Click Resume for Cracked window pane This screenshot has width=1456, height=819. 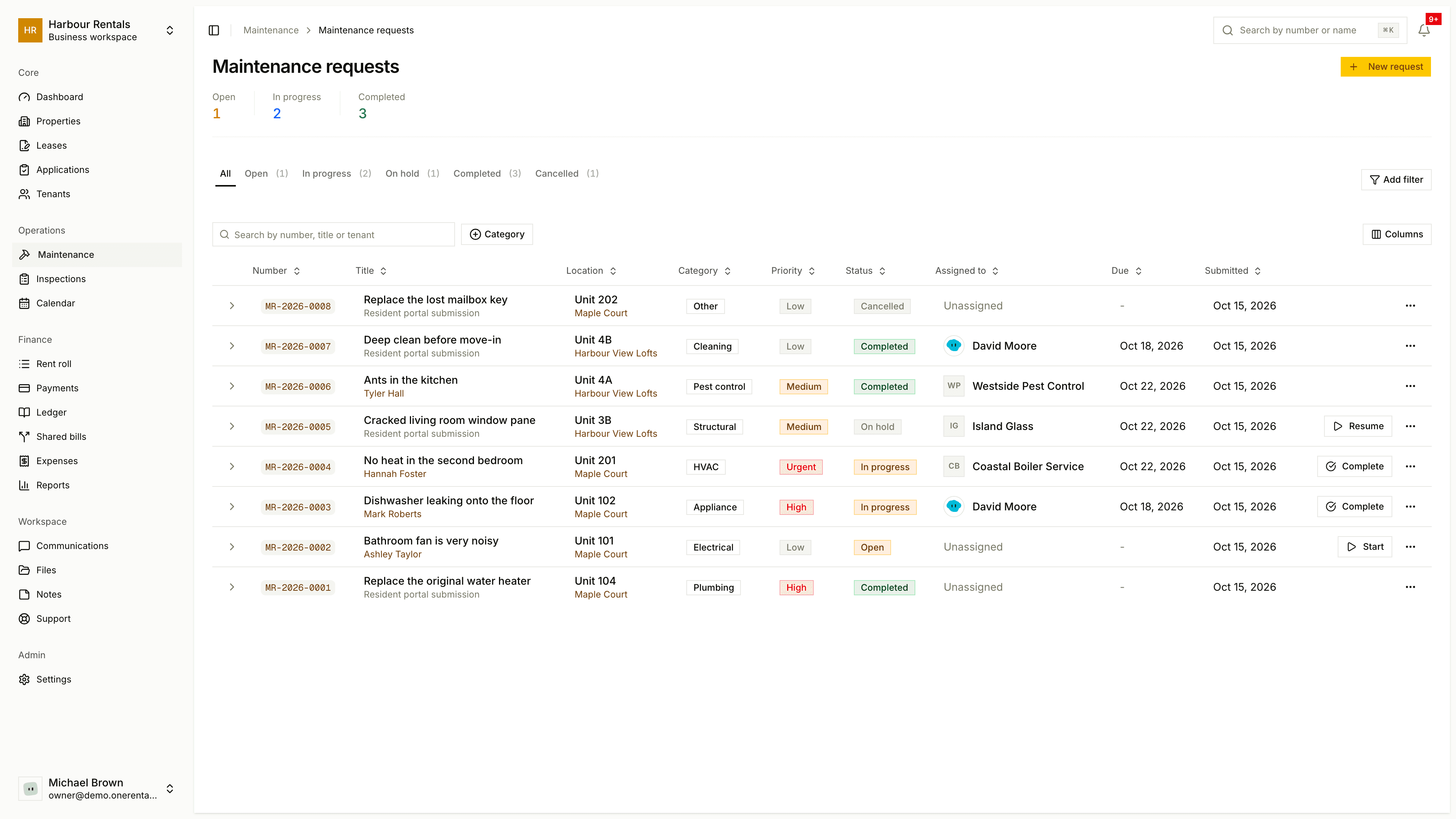click(1358, 426)
